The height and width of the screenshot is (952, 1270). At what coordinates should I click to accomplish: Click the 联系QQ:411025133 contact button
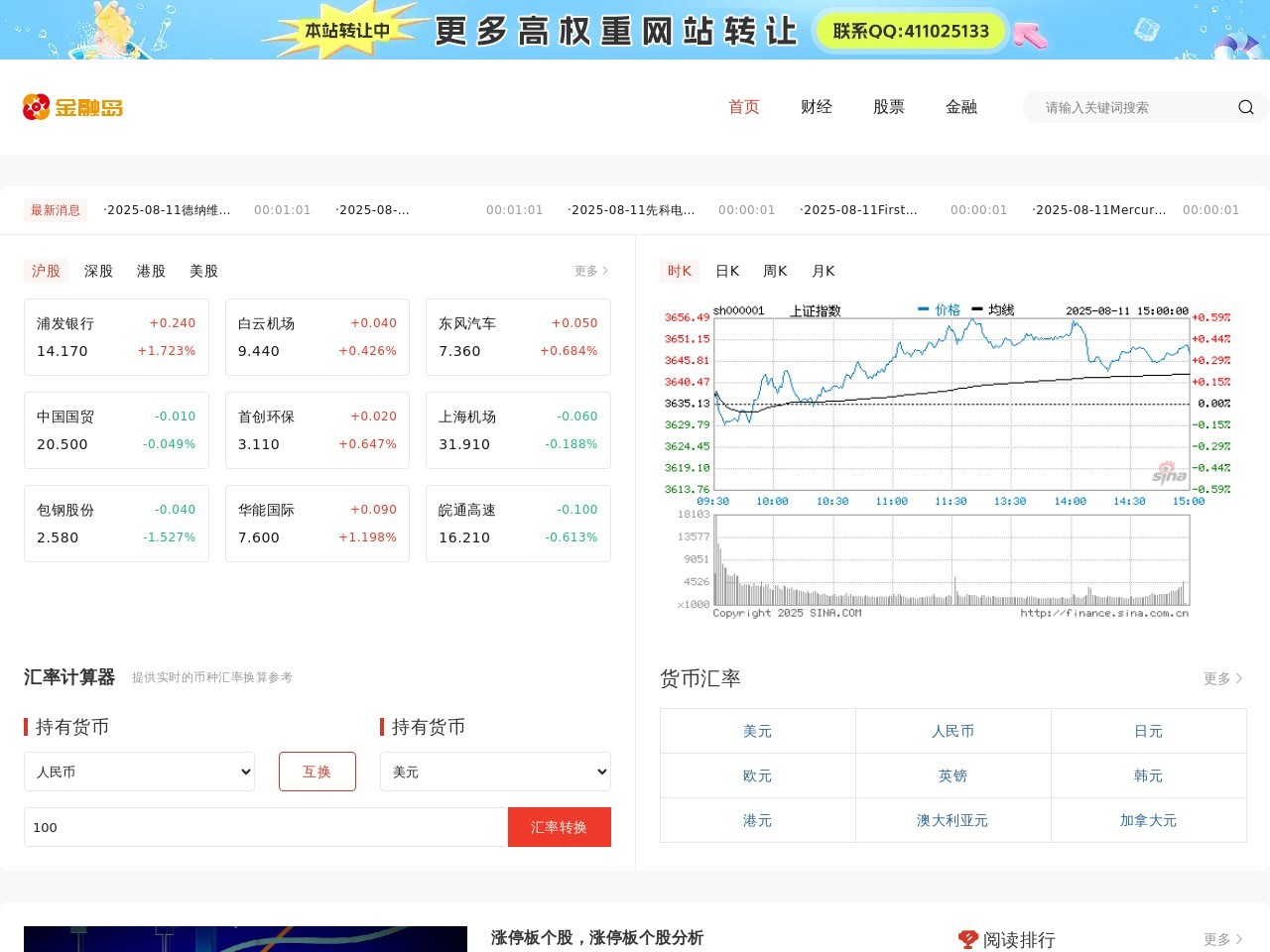(x=910, y=31)
